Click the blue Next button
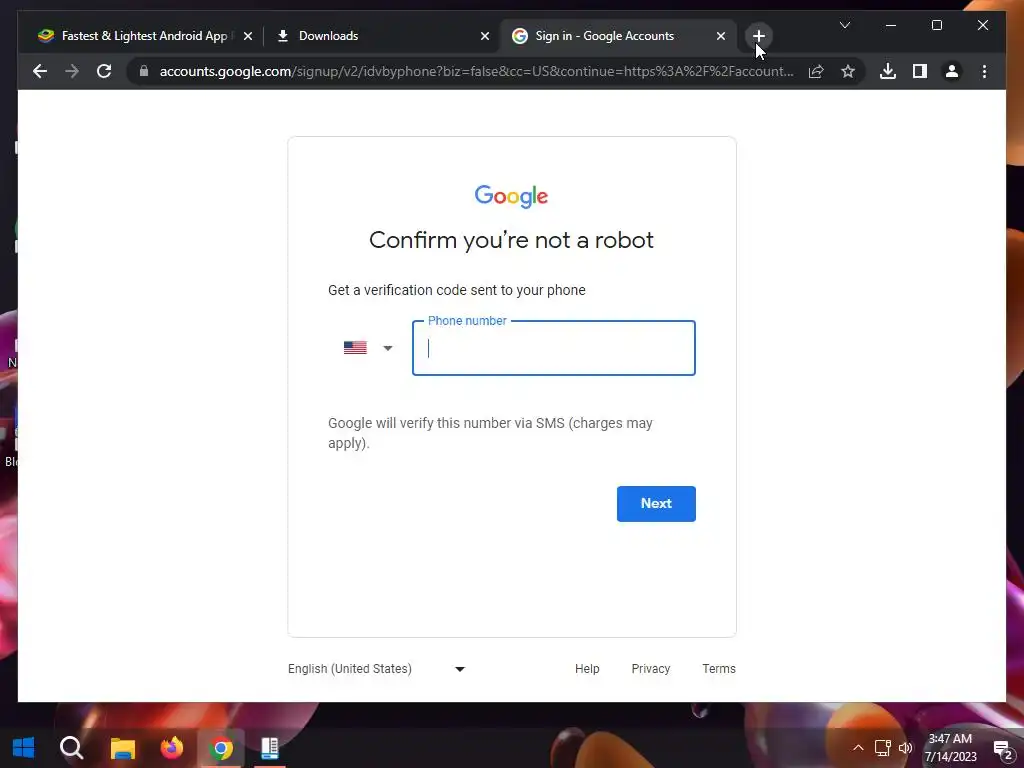The image size is (1024, 768). (656, 504)
